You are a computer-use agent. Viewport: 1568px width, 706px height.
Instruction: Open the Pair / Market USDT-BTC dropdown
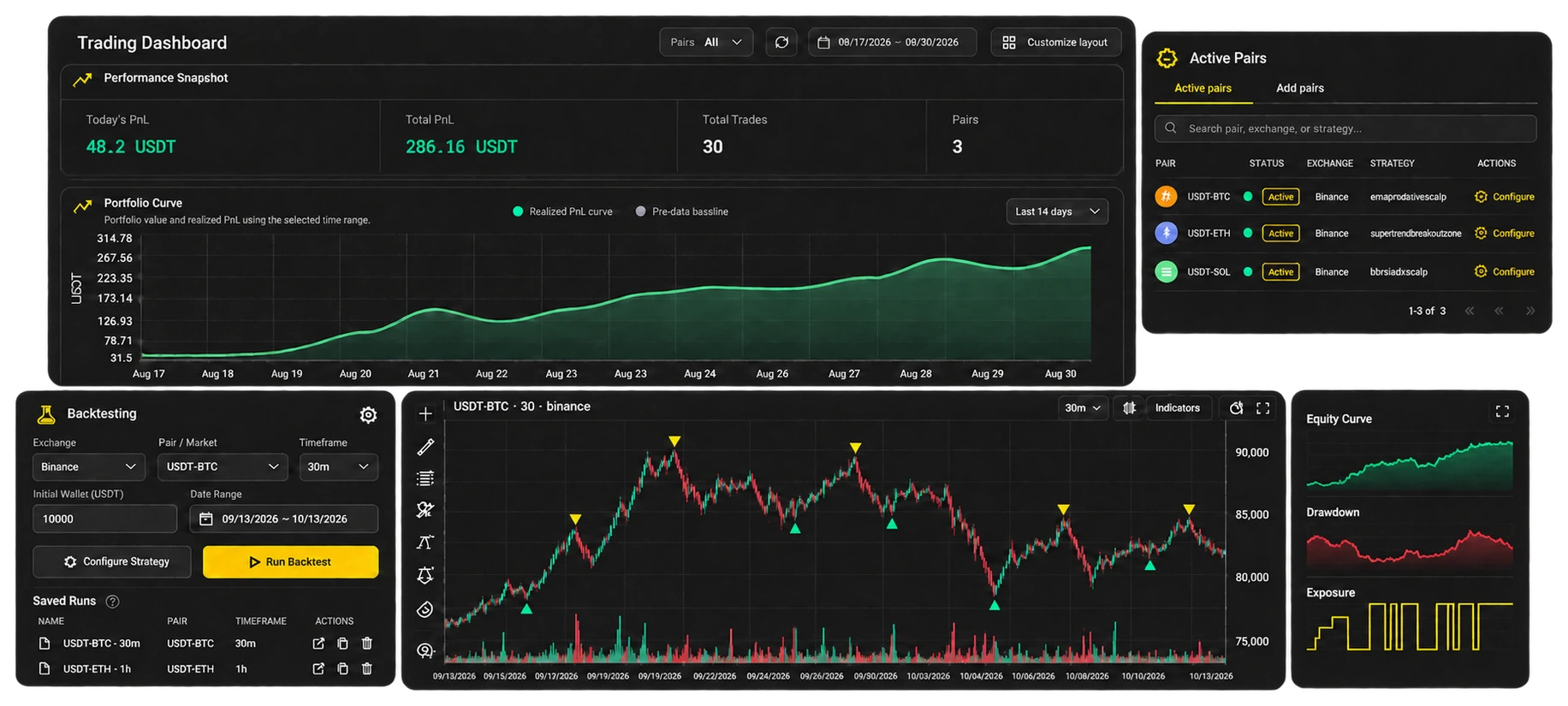[223, 466]
